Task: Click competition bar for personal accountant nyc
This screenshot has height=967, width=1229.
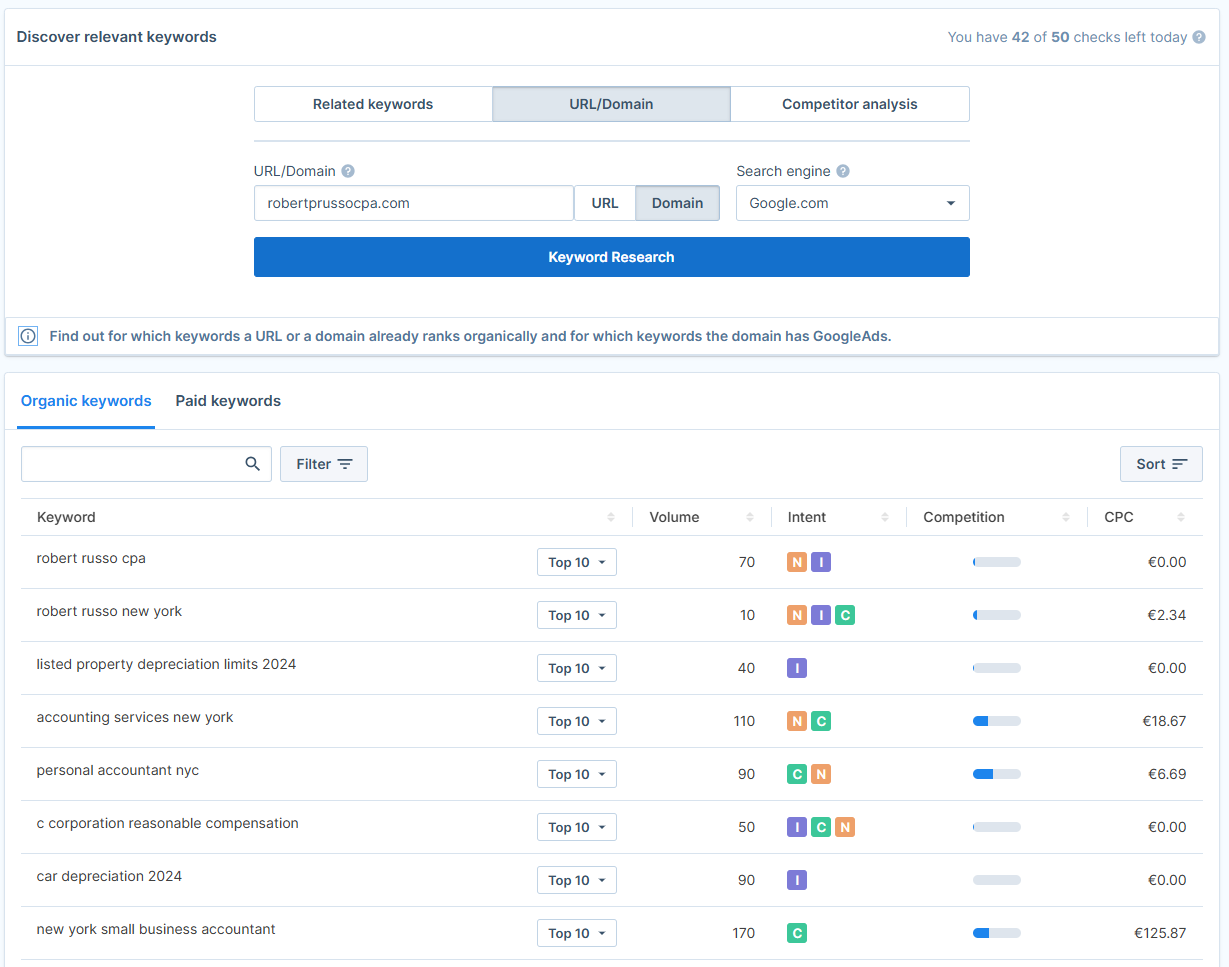Action: [x=997, y=774]
